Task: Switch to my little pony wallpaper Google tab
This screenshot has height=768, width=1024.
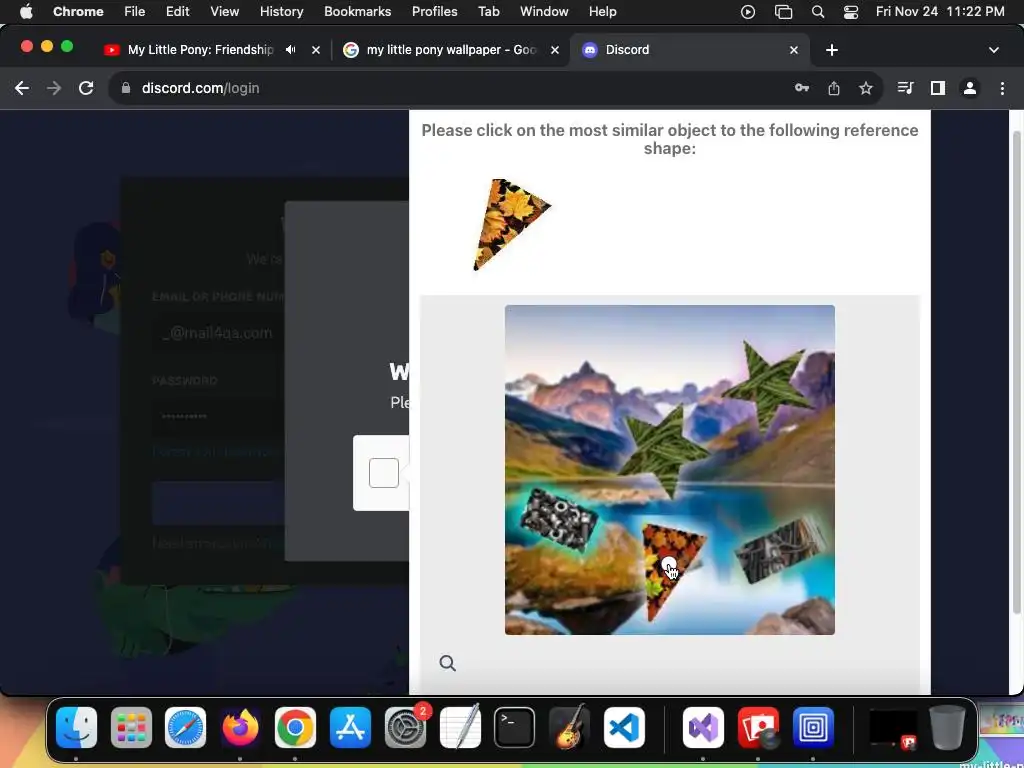Action: [x=451, y=50]
